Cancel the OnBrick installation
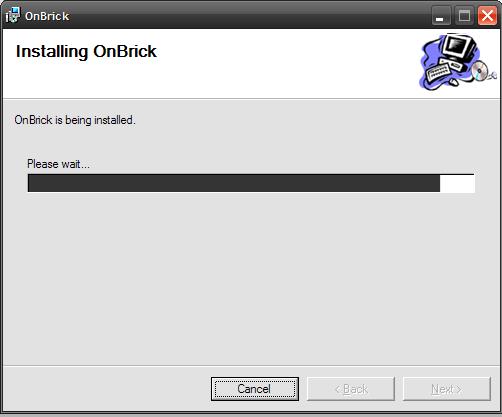The image size is (502, 417). pyautogui.click(x=255, y=389)
